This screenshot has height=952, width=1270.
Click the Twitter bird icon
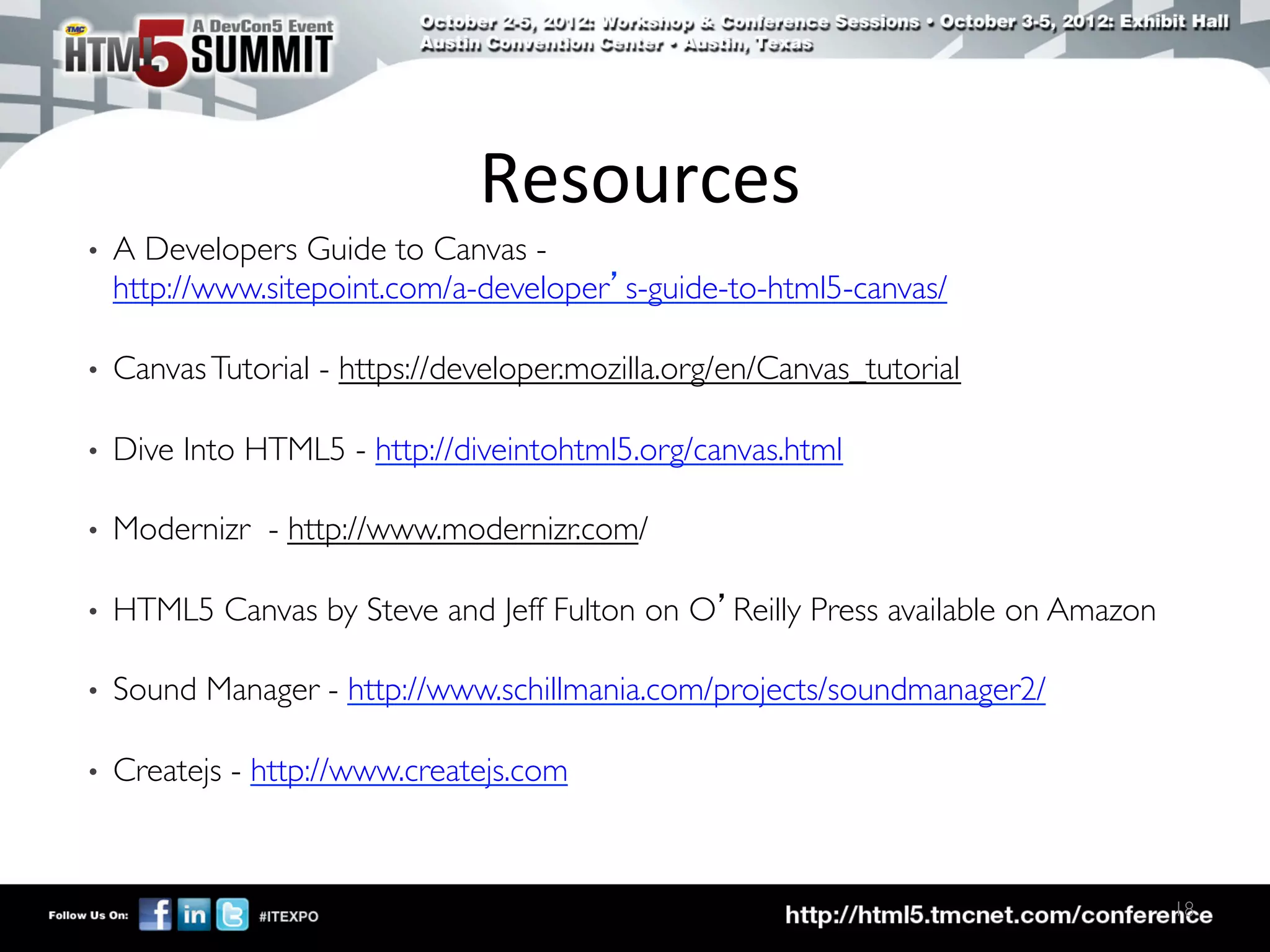(233, 914)
